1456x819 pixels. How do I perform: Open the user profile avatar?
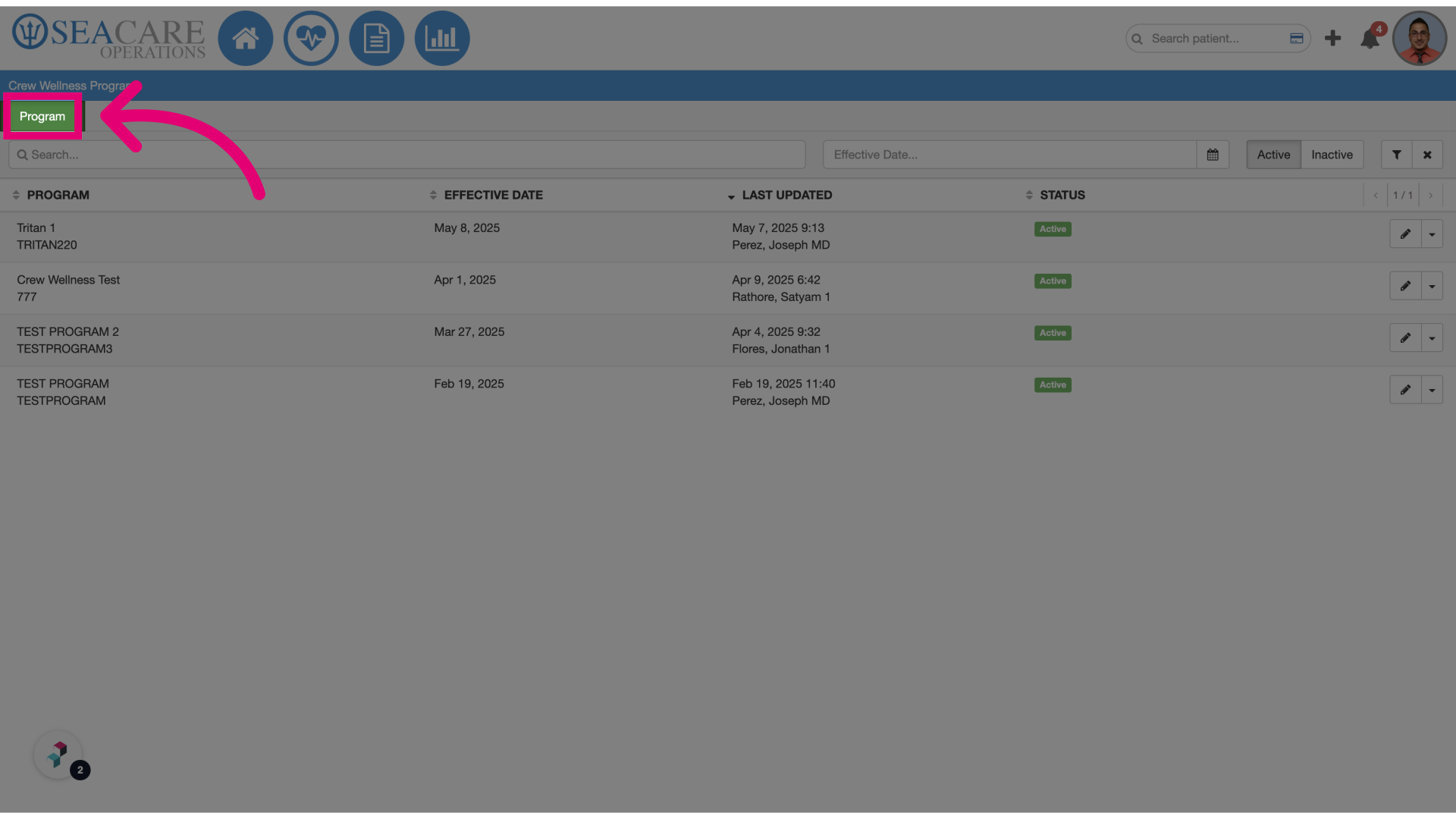tap(1420, 38)
